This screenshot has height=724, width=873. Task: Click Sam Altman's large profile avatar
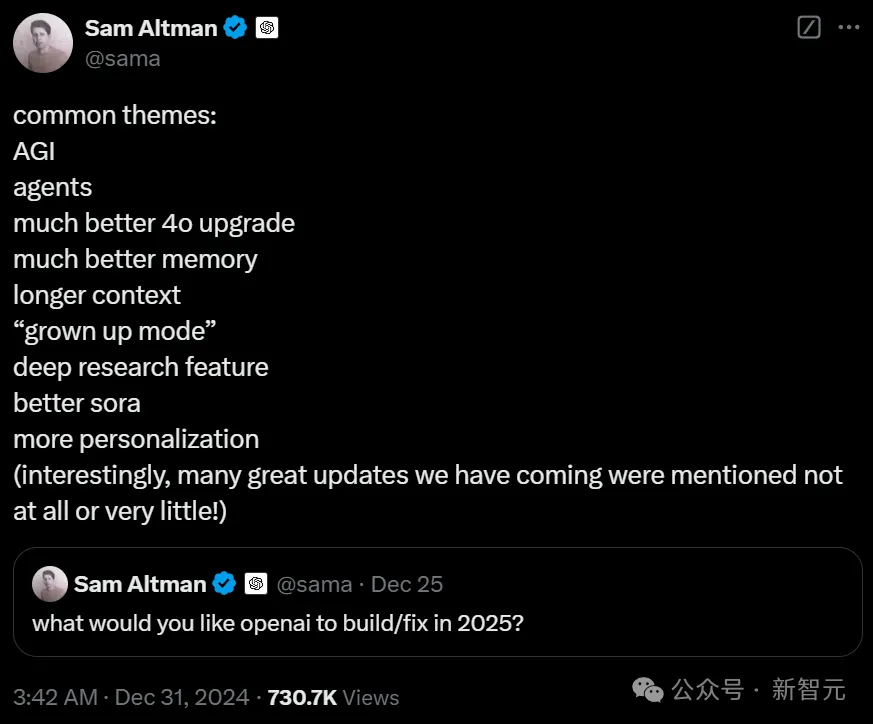click(43, 43)
